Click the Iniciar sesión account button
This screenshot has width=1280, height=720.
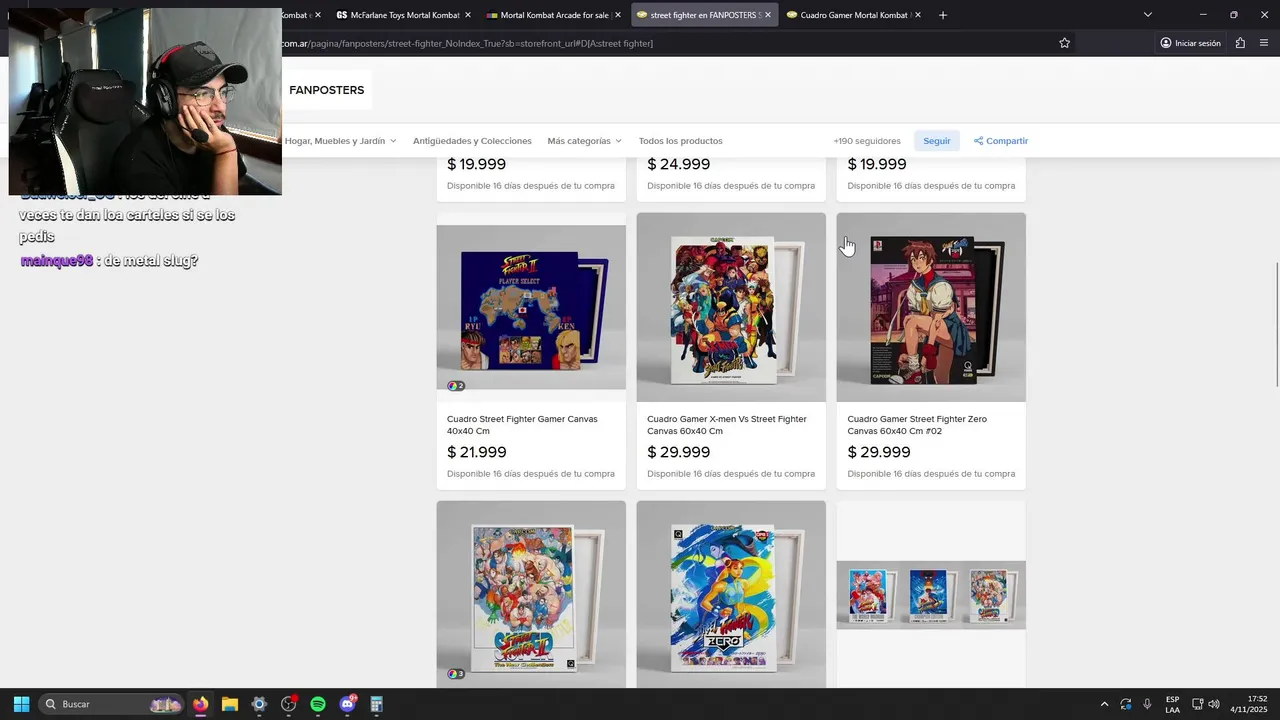[1190, 43]
